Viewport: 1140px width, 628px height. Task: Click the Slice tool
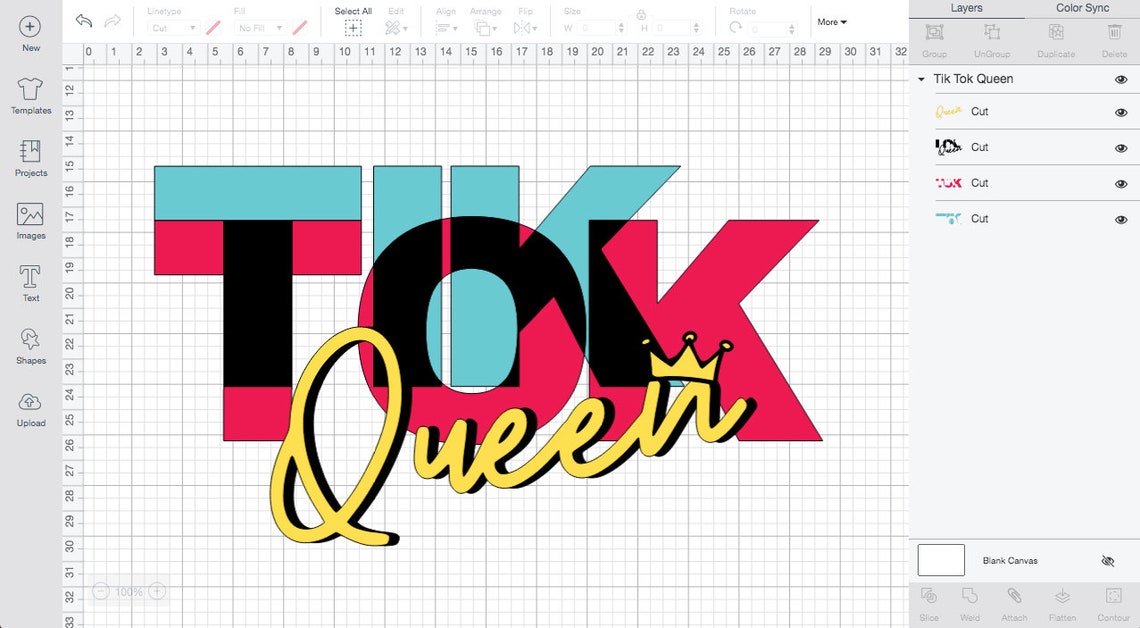[x=928, y=596]
